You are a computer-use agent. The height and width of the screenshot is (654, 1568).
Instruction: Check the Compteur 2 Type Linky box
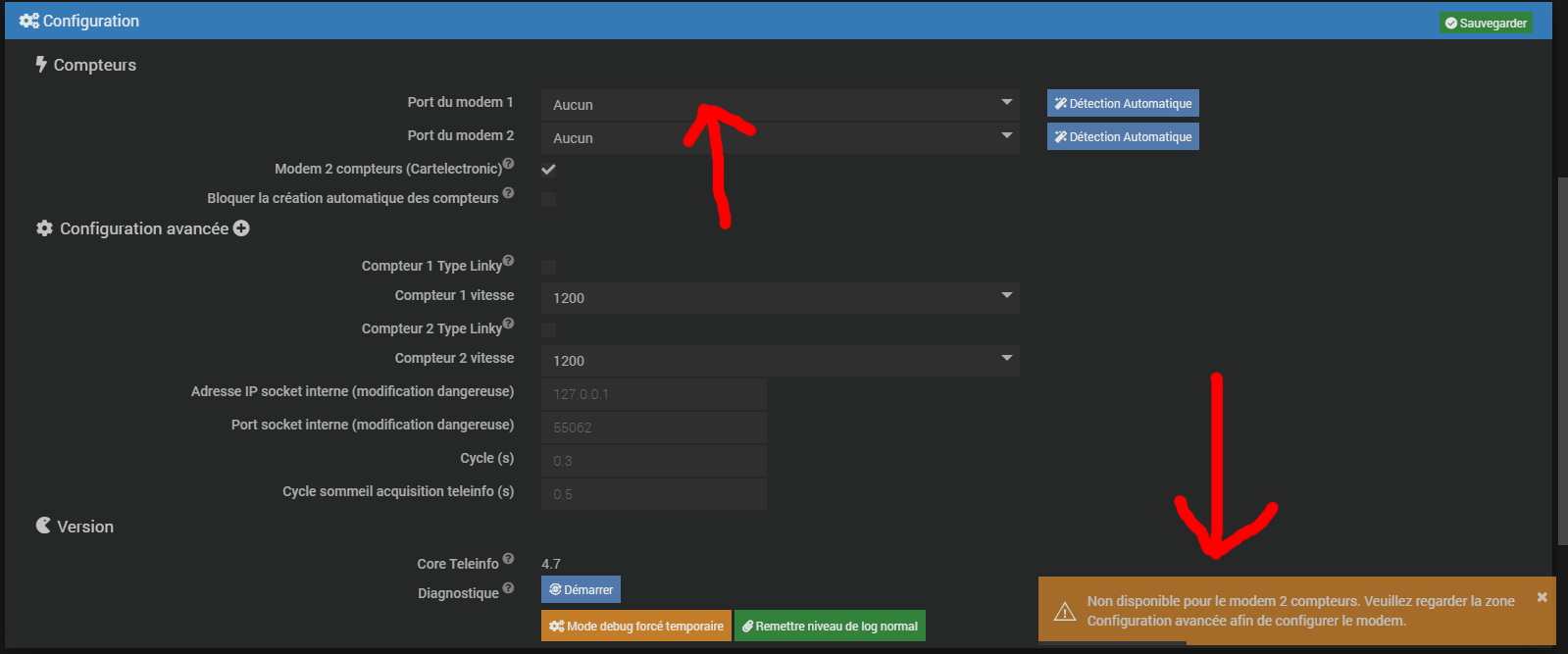tap(548, 329)
